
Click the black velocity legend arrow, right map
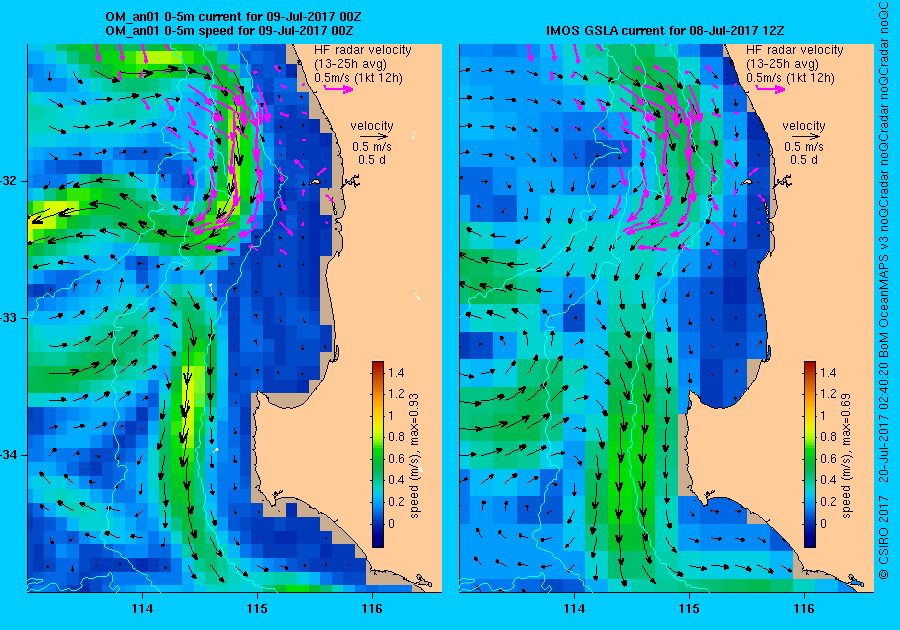pos(804,137)
